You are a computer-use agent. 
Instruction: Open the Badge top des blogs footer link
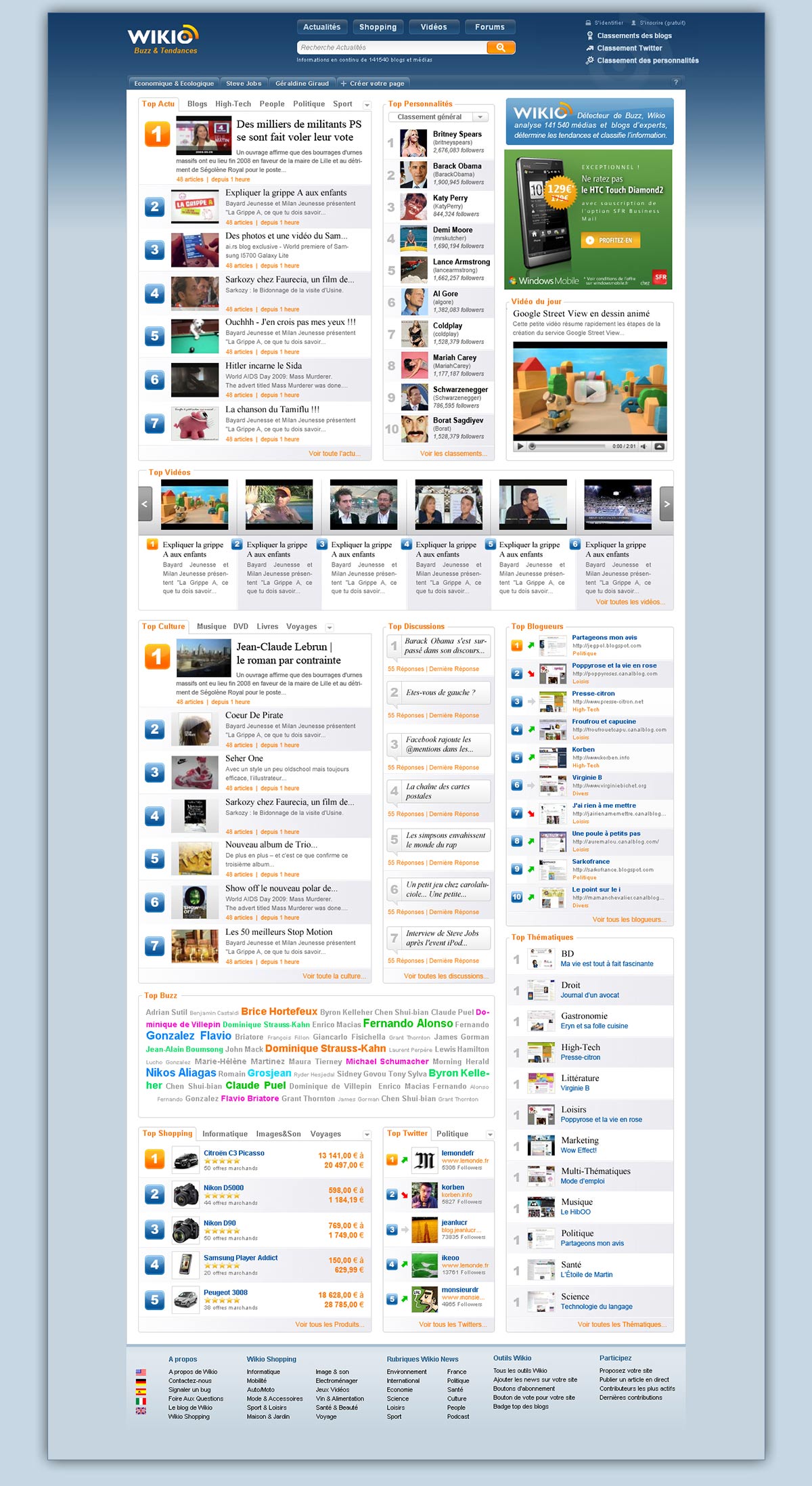[x=521, y=1406]
